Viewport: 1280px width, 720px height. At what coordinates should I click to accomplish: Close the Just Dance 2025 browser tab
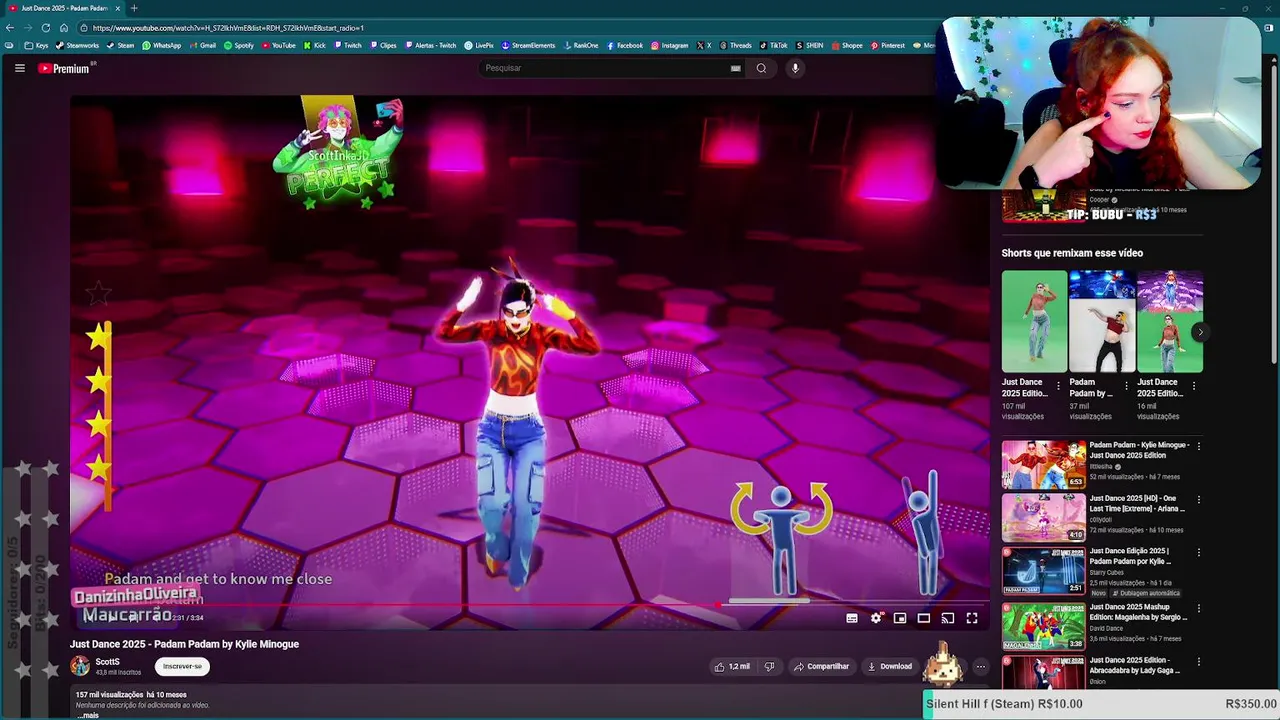coord(118,8)
